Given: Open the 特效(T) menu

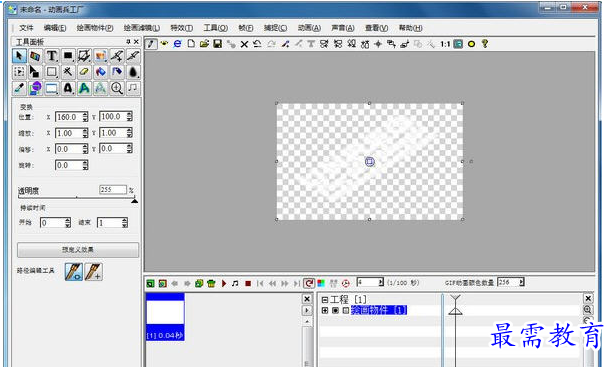Looking at the screenshot, I should pos(181,28).
